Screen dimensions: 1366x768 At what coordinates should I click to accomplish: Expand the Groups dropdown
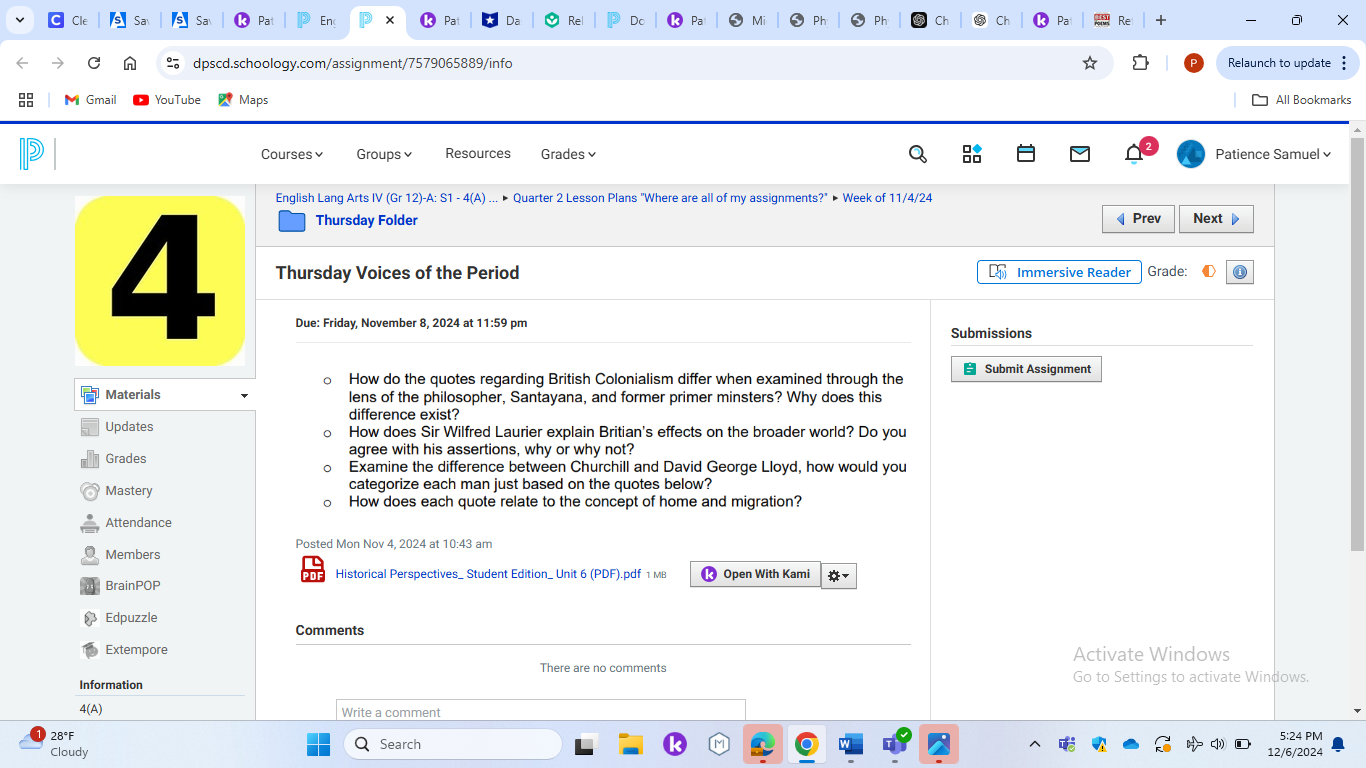(384, 154)
